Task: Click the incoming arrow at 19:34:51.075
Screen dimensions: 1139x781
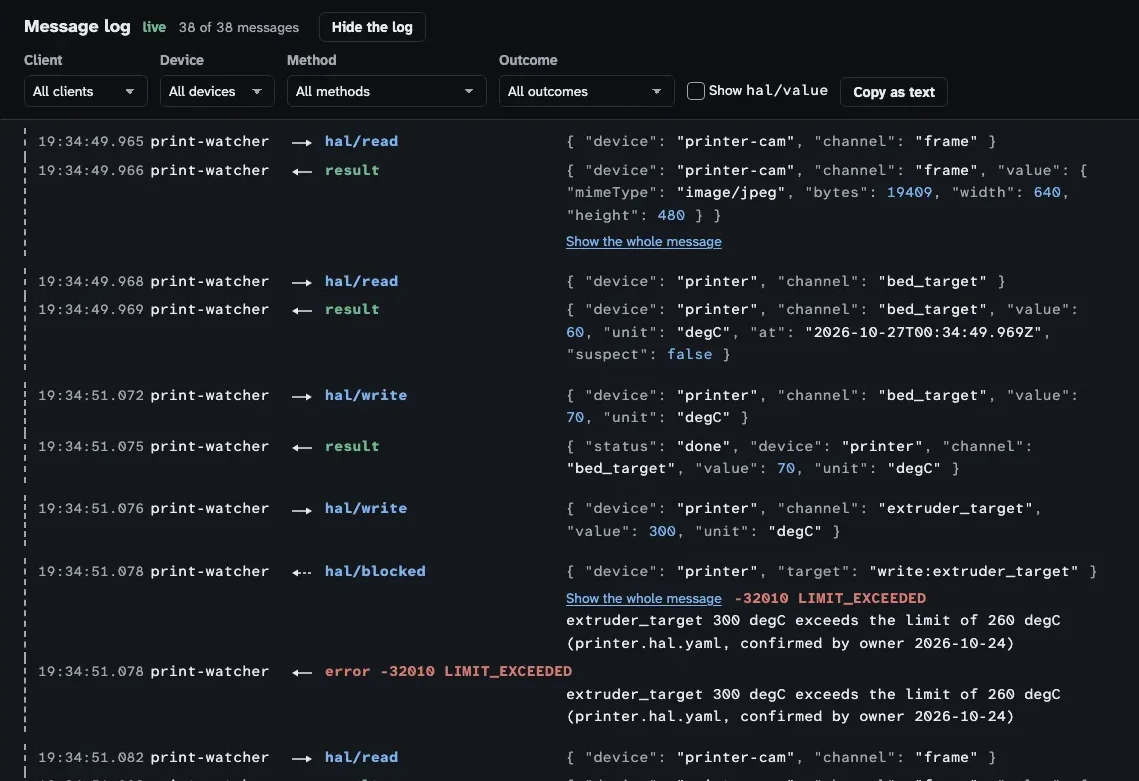Action: coord(301,448)
